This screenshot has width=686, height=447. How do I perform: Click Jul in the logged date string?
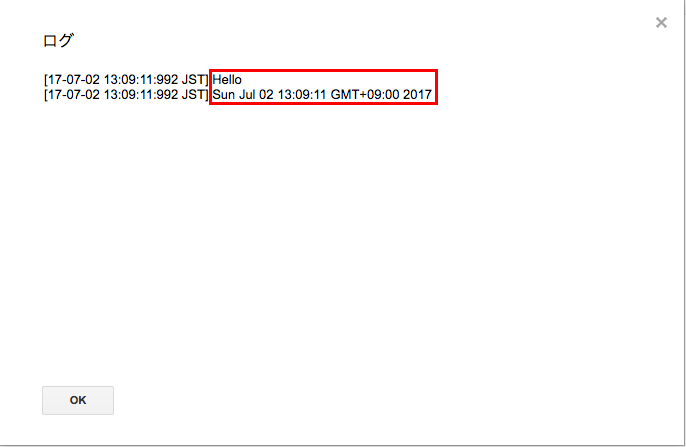pyautogui.click(x=247, y=94)
